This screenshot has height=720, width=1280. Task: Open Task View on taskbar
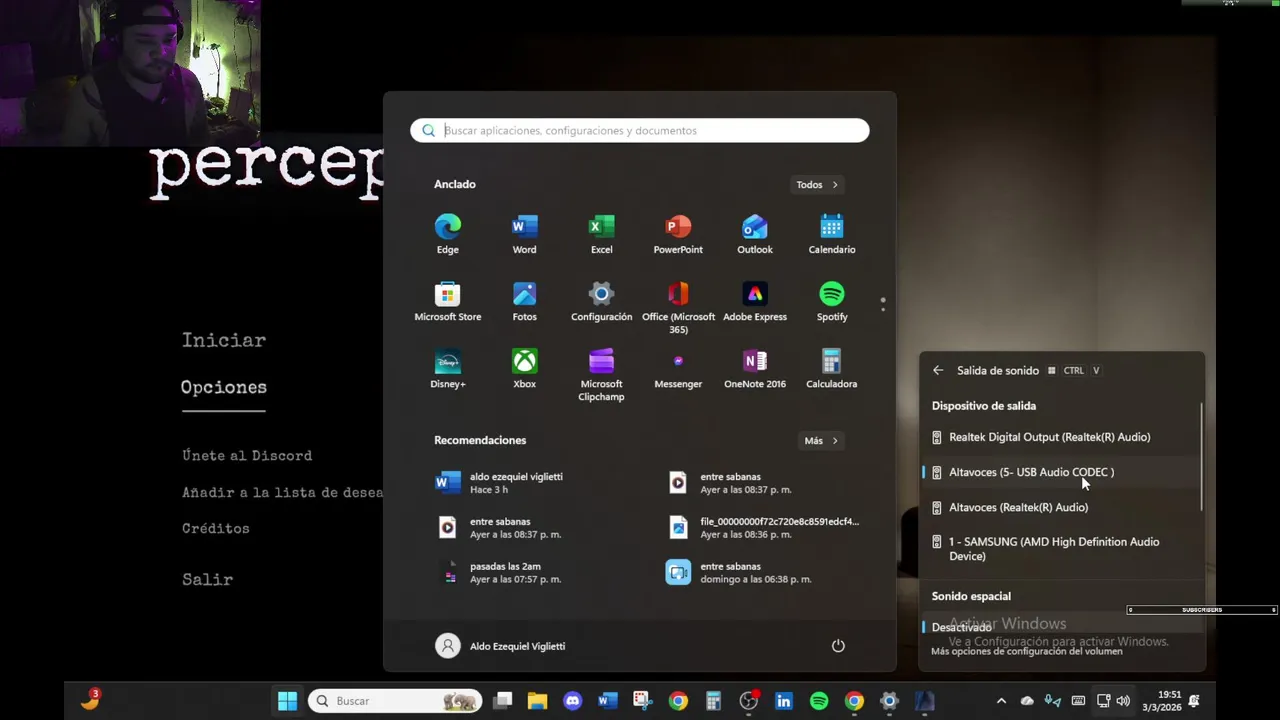point(502,701)
